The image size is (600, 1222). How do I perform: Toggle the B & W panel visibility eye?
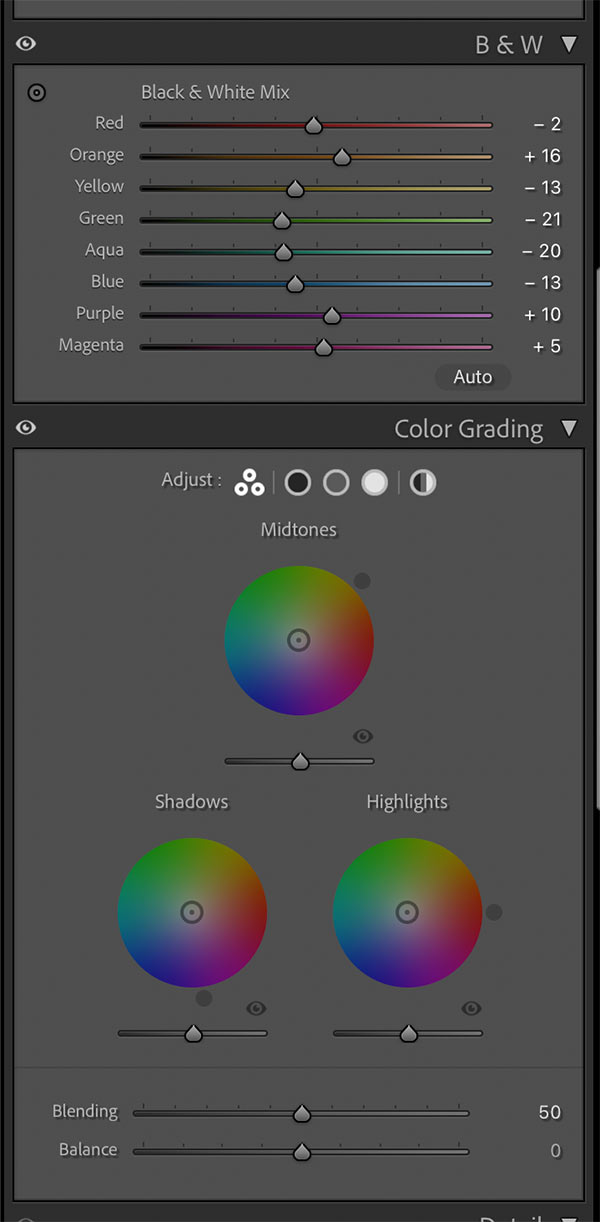pyautogui.click(x=25, y=43)
